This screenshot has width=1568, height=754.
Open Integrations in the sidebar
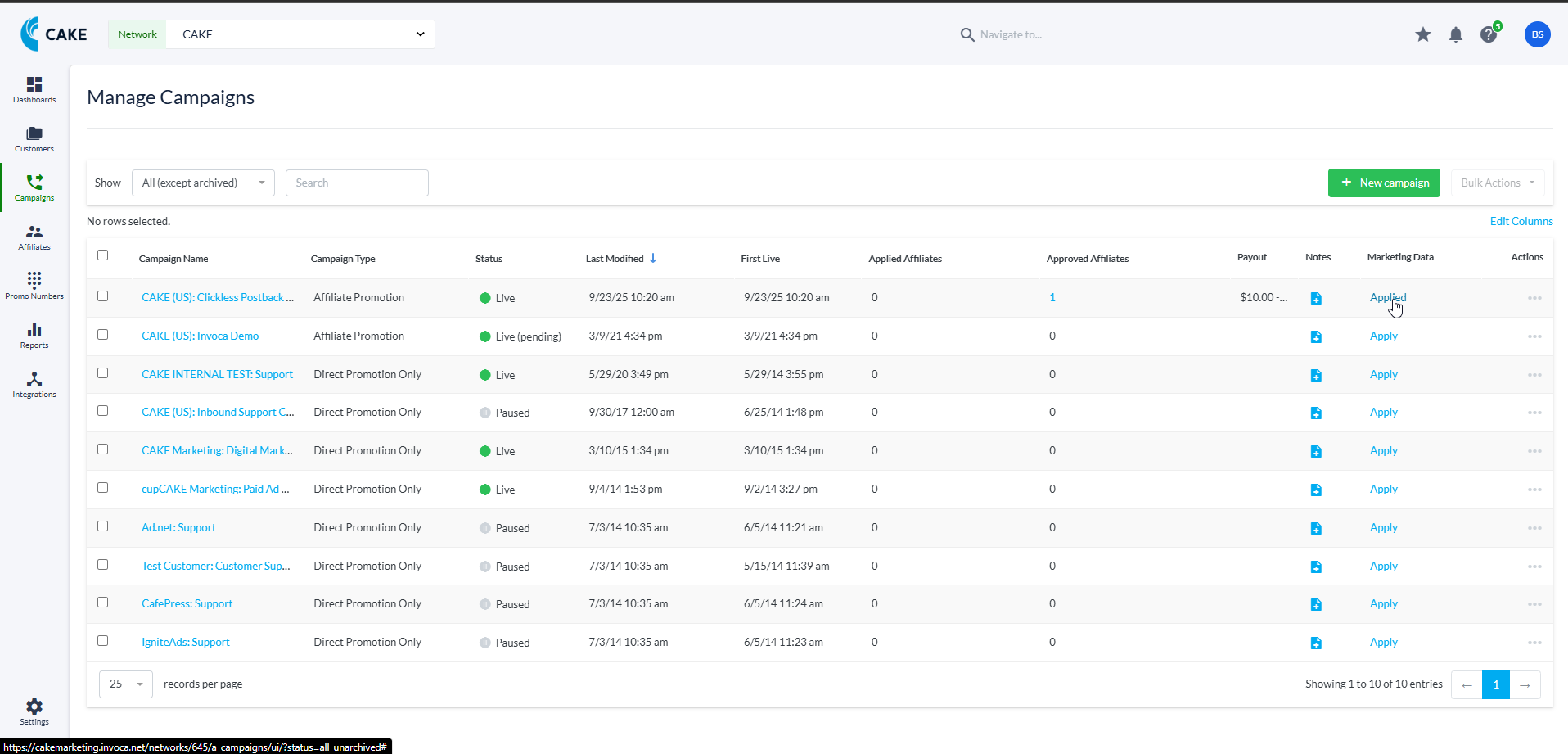(x=34, y=385)
